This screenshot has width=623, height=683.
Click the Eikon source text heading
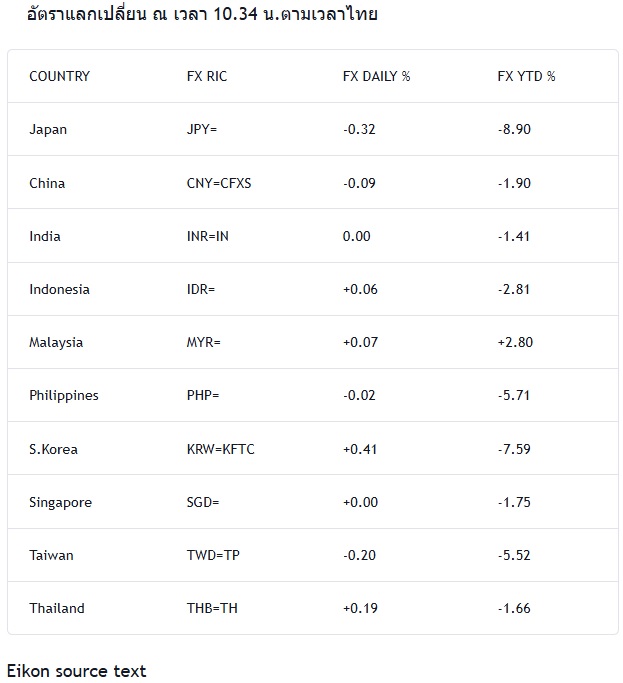coord(77,670)
